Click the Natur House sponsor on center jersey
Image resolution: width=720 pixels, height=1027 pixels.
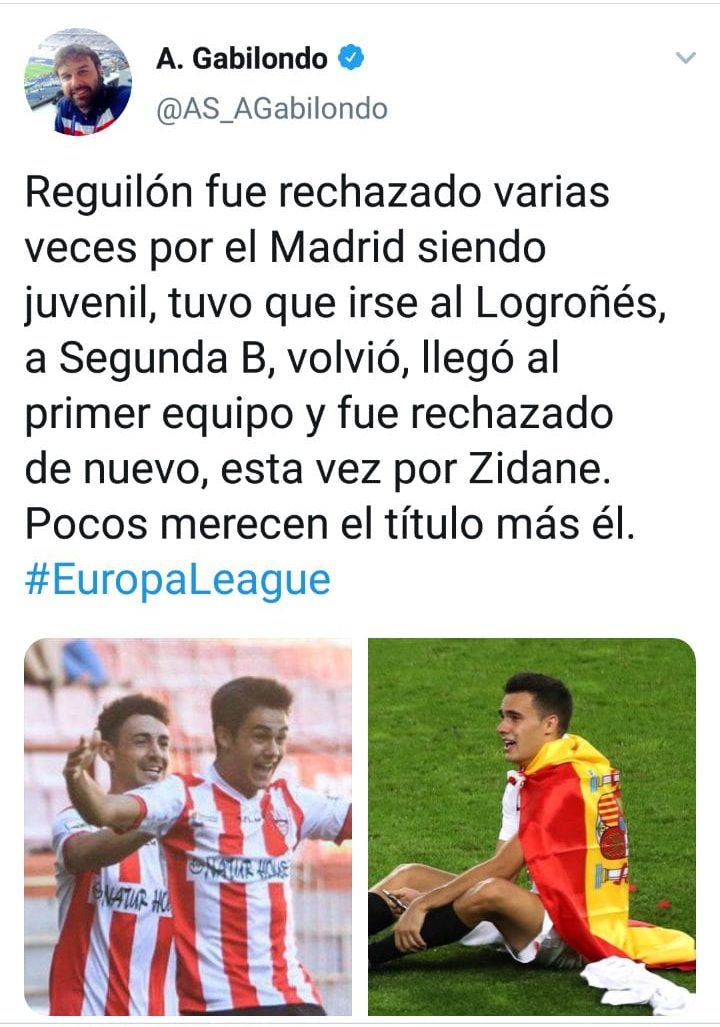(238, 868)
